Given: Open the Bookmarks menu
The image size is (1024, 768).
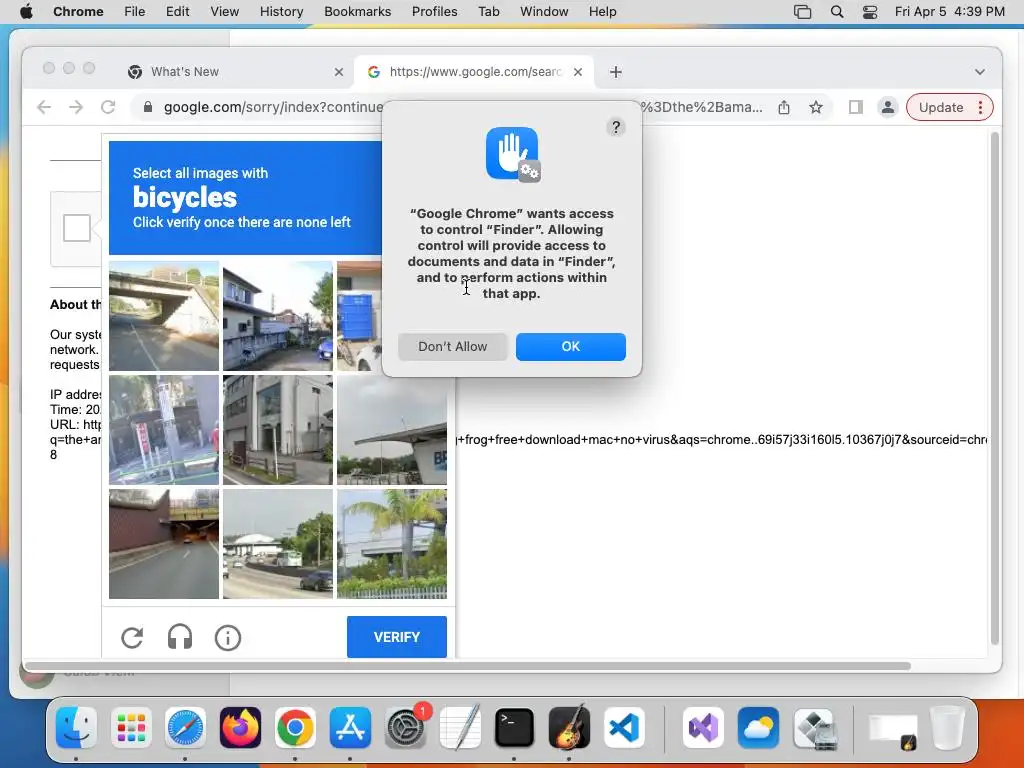Looking at the screenshot, I should (357, 12).
